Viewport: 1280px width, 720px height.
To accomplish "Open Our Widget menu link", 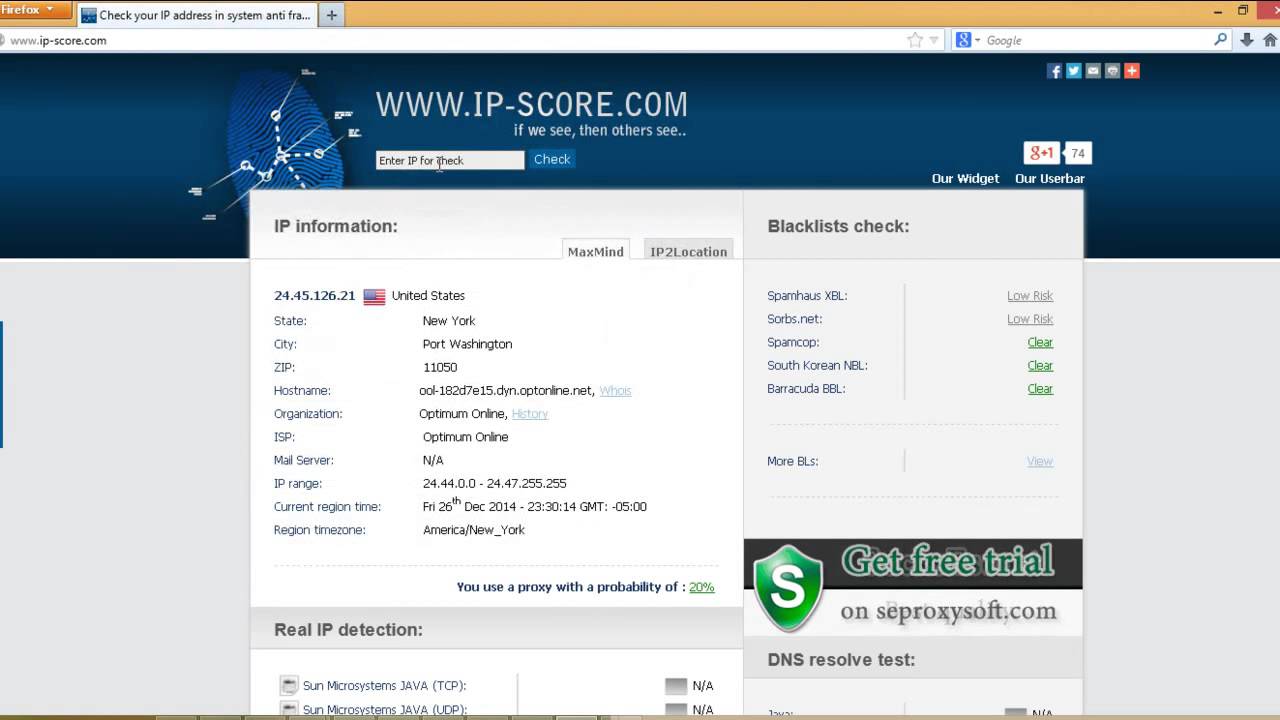I will click(x=965, y=179).
